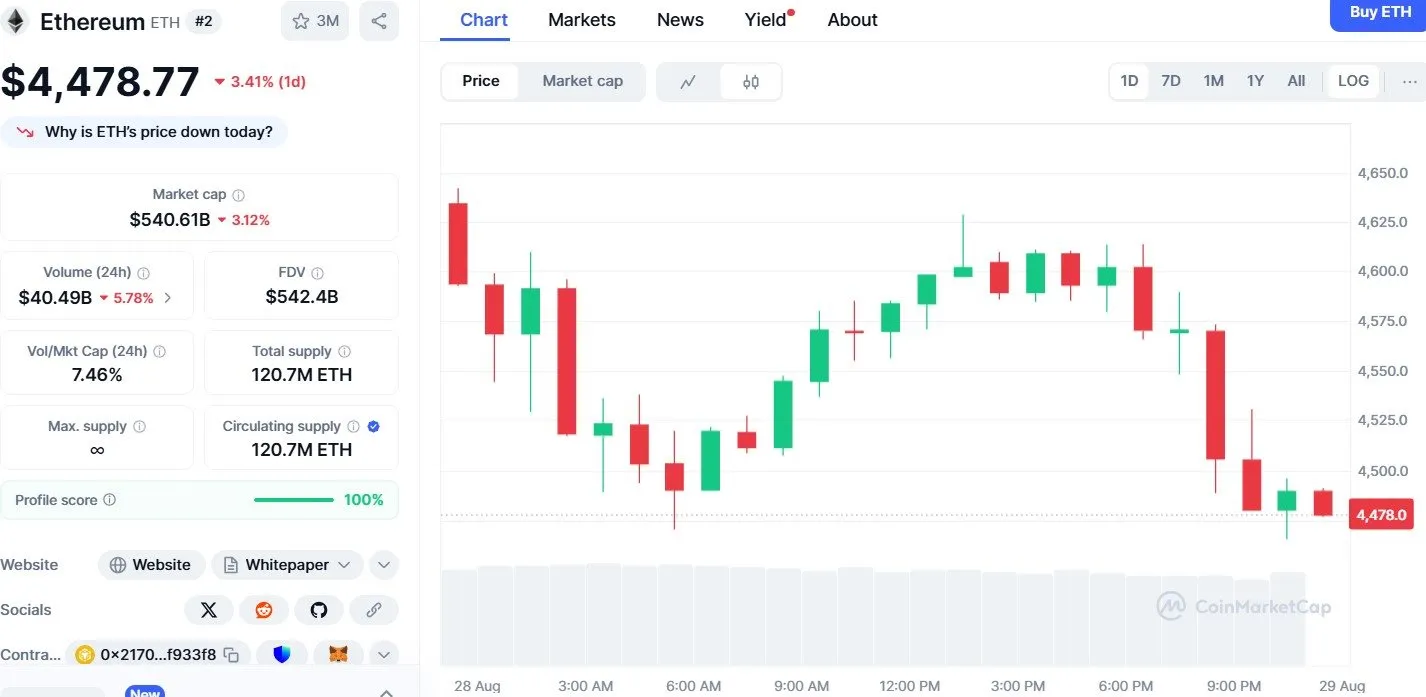This screenshot has width=1426, height=697.
Task: Toggle logarithmic scale with LOG button
Action: point(1353,81)
